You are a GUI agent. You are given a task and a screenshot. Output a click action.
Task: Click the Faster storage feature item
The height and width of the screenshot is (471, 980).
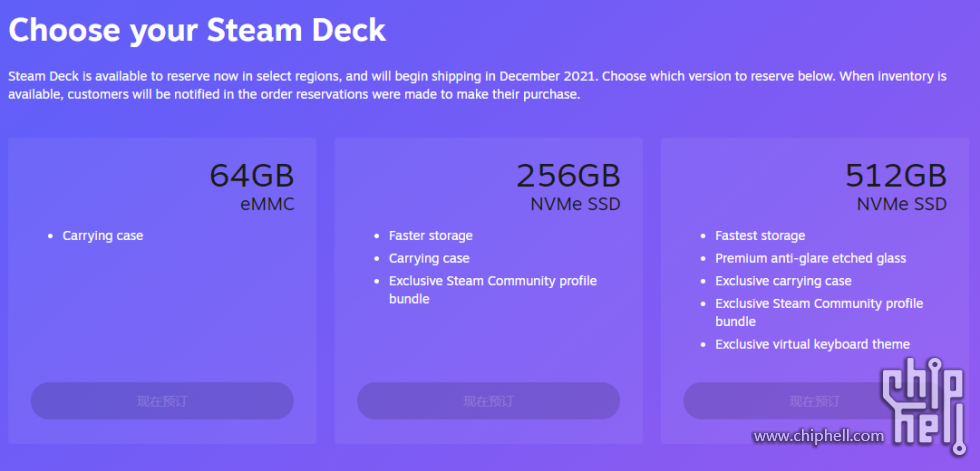431,236
